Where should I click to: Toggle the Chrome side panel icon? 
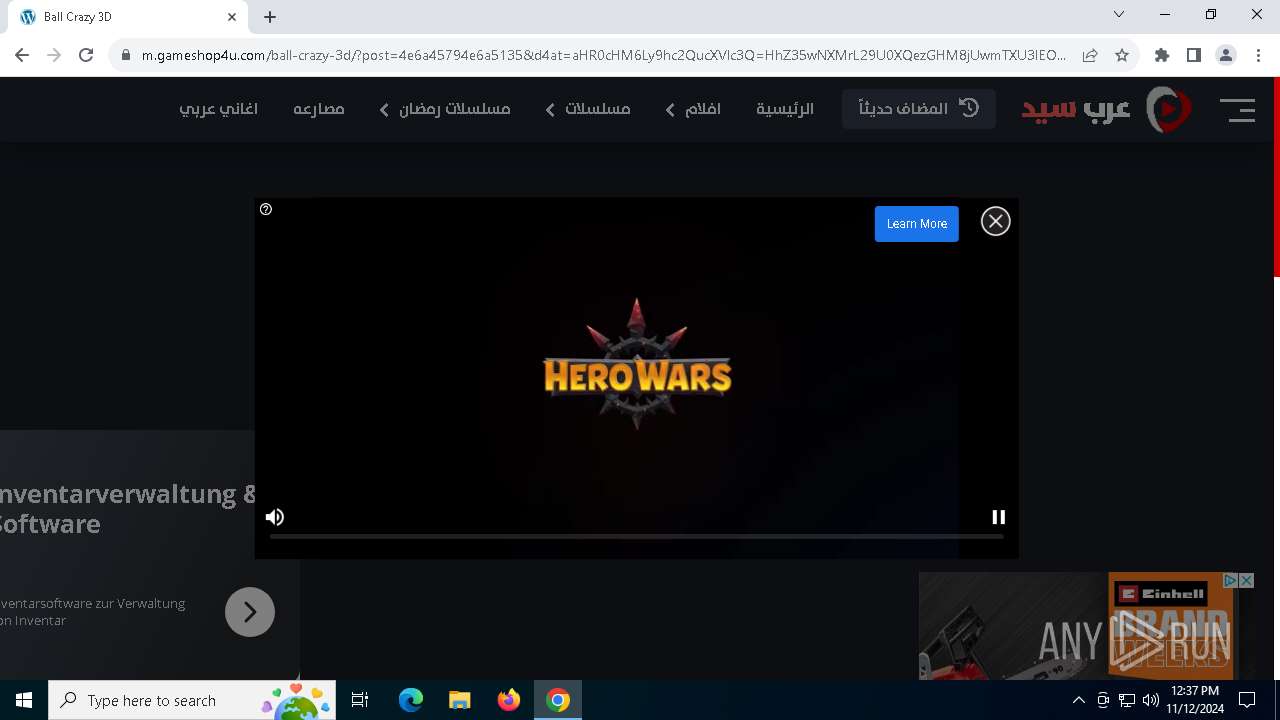click(x=1193, y=56)
